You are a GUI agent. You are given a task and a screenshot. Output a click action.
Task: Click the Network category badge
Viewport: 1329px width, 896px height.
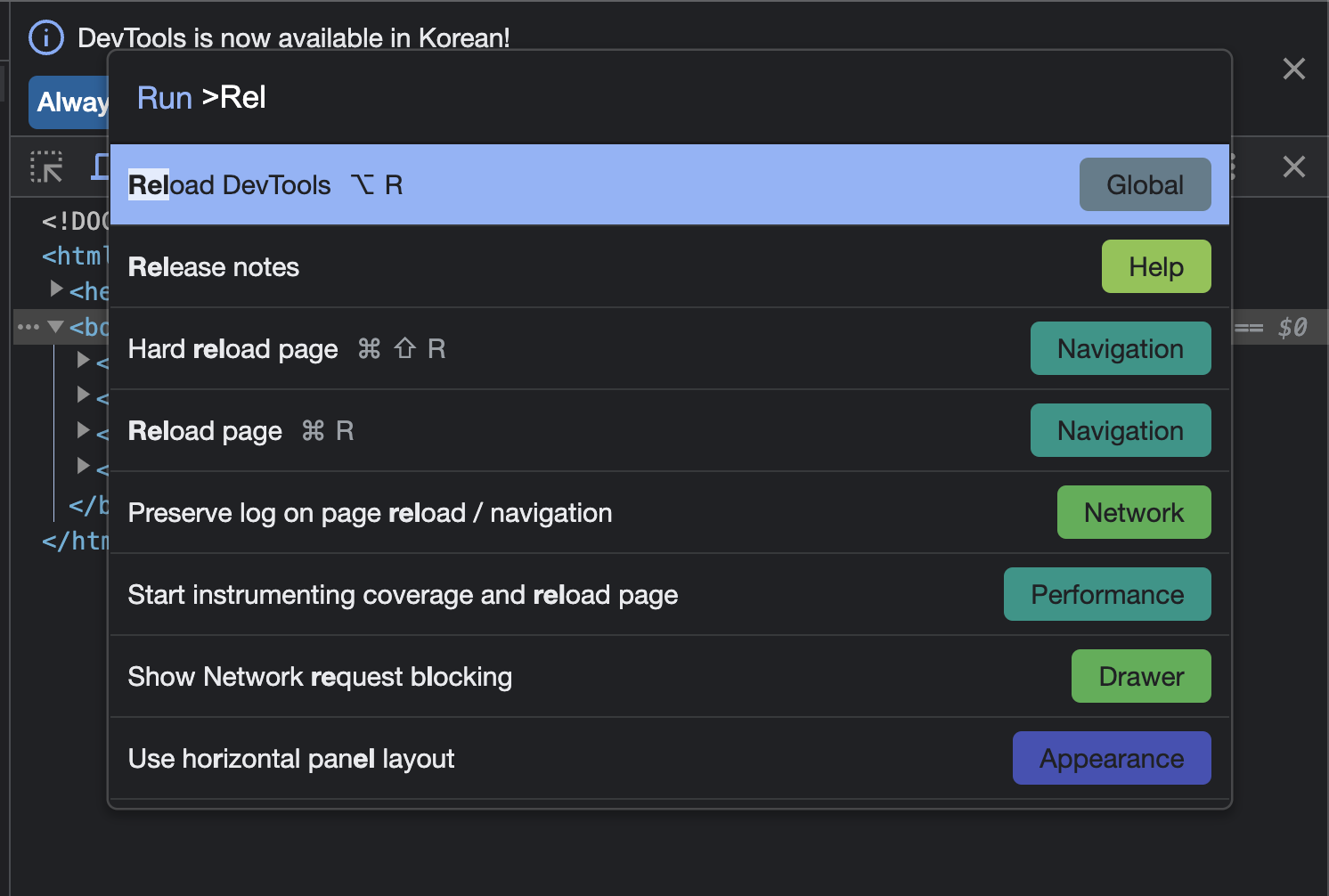1134,512
